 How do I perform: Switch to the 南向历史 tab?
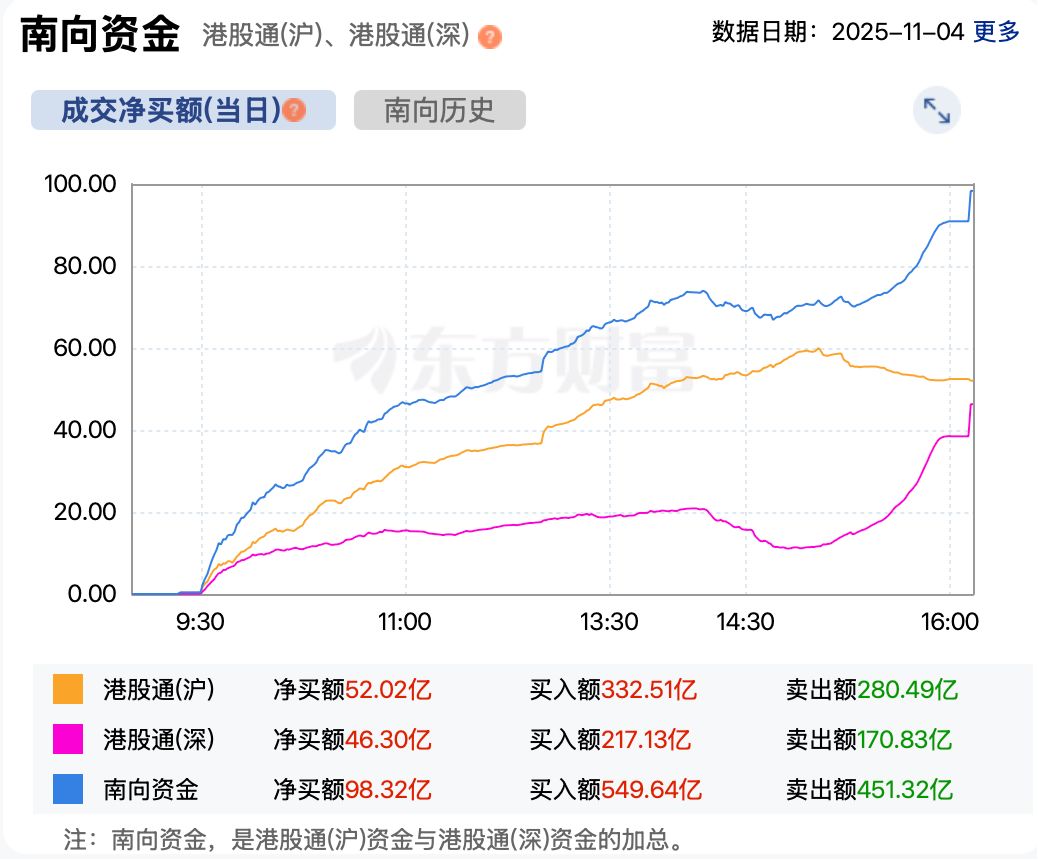(439, 110)
